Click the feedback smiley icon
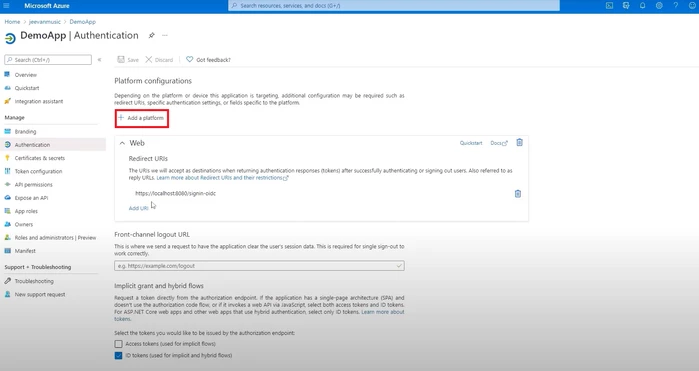This screenshot has width=699, height=371. 692,6
